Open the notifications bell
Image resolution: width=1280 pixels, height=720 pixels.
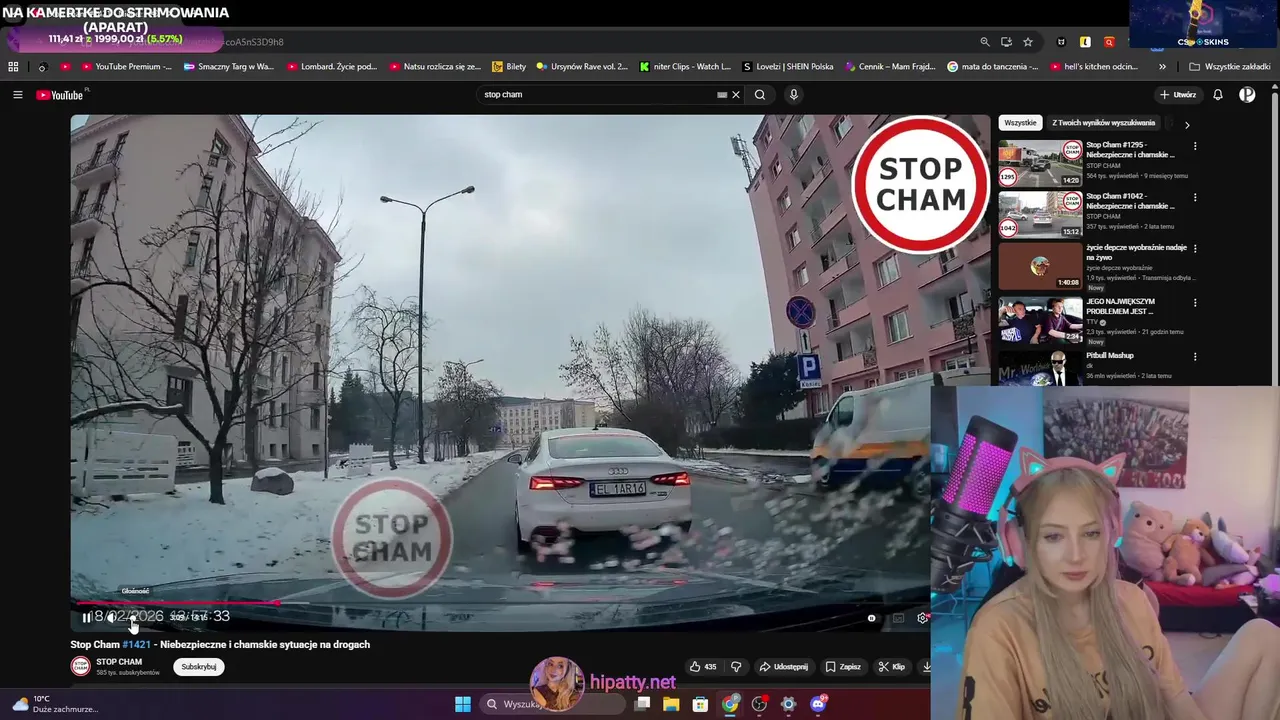[1218, 95]
